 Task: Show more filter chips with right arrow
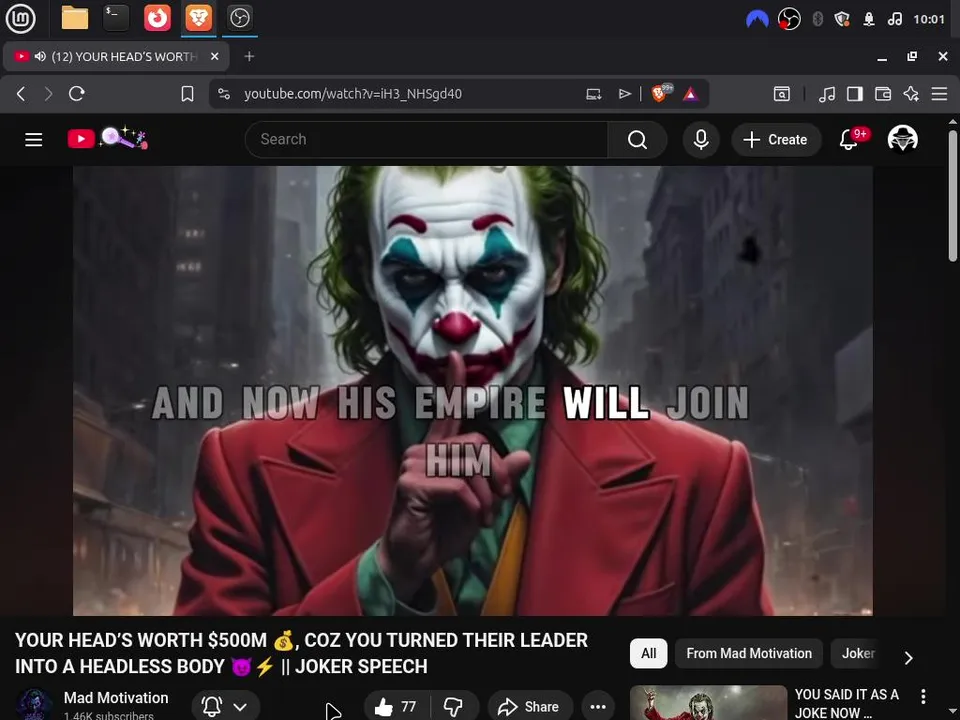[909, 658]
